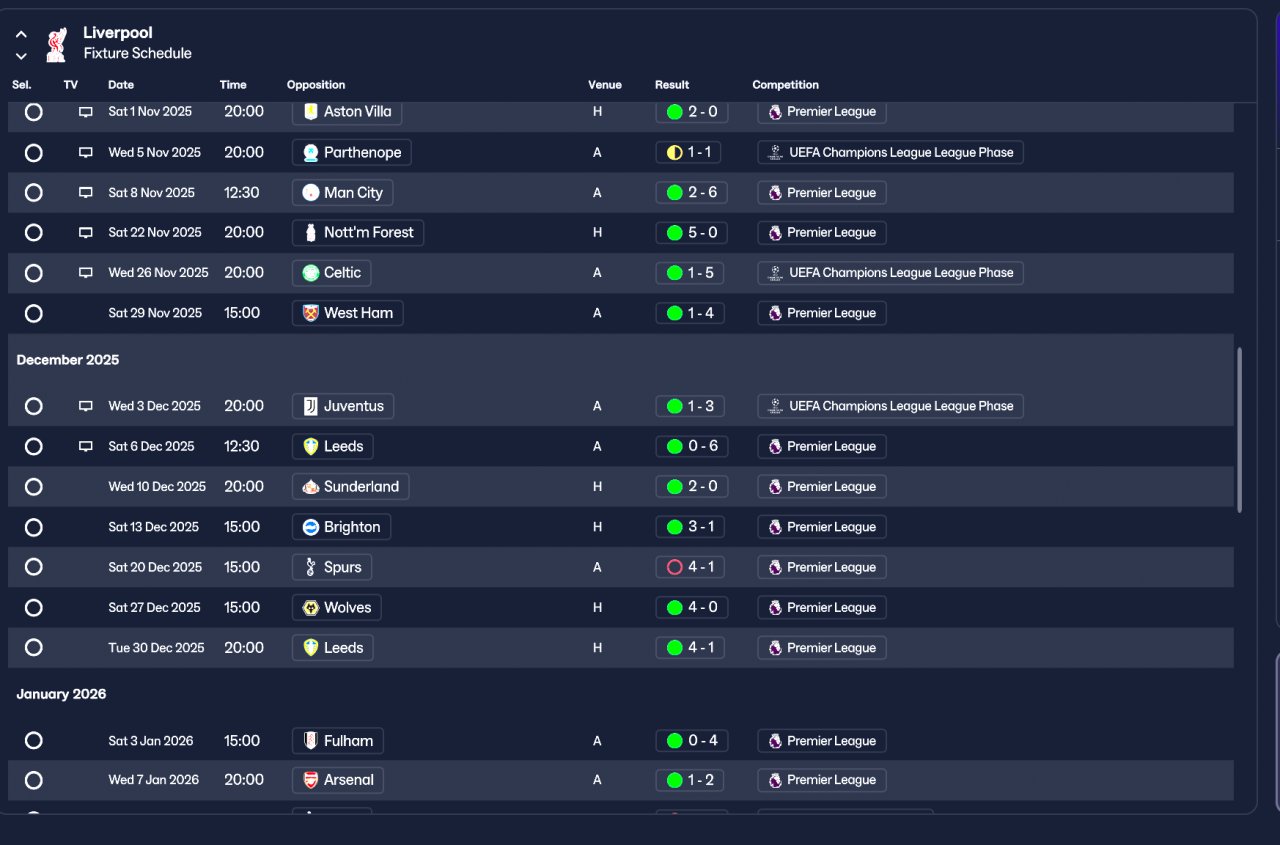The width and height of the screenshot is (1280, 845).
Task: Select the Arsenal fixture radio button
Action: pos(34,780)
